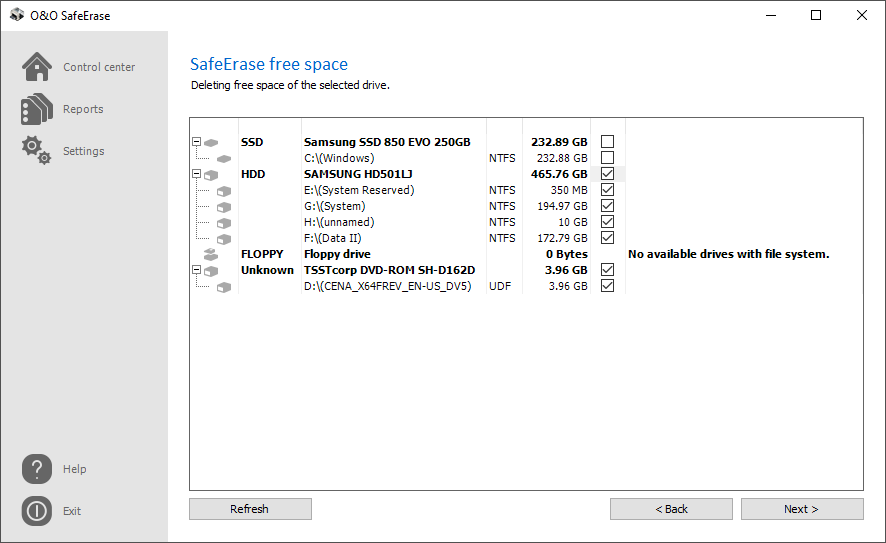Click the Help question mark icon
886x543 pixels.
tap(37, 468)
